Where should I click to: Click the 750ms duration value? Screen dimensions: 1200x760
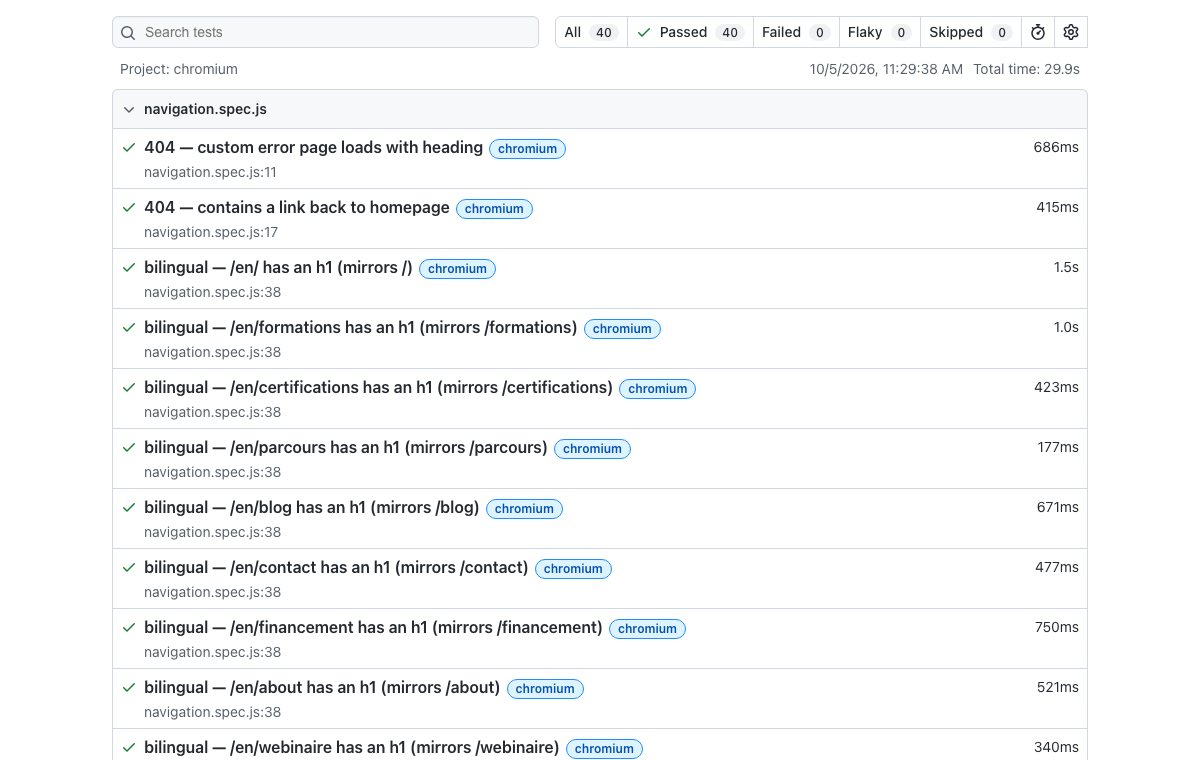(x=1057, y=627)
